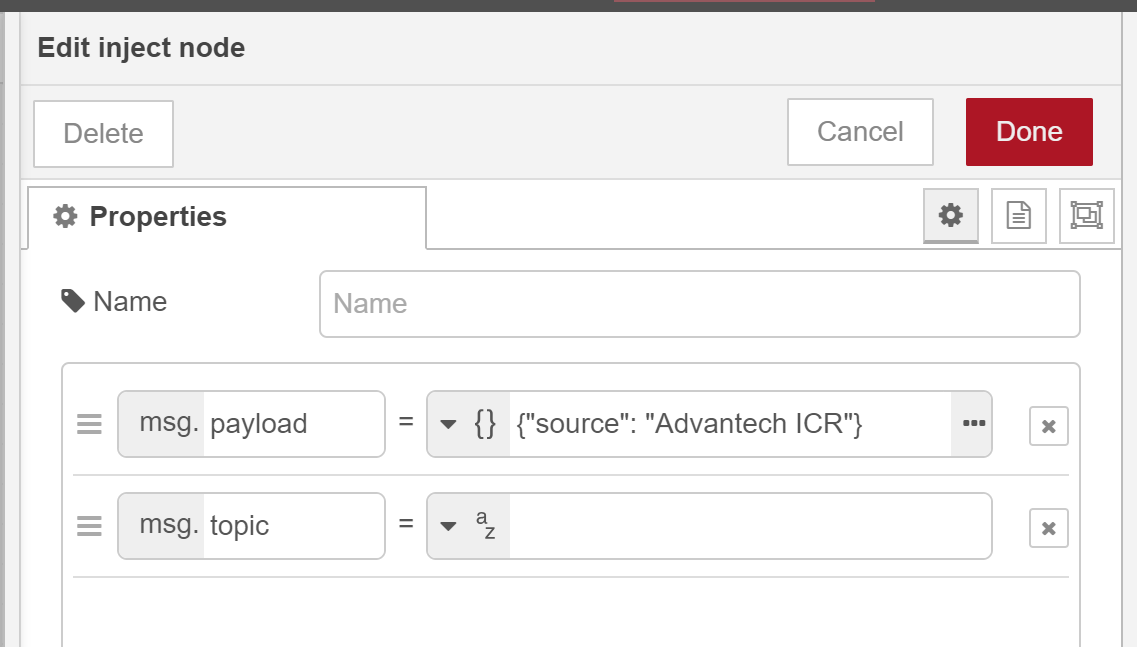
Task: Click the Done button
Action: 1029,132
